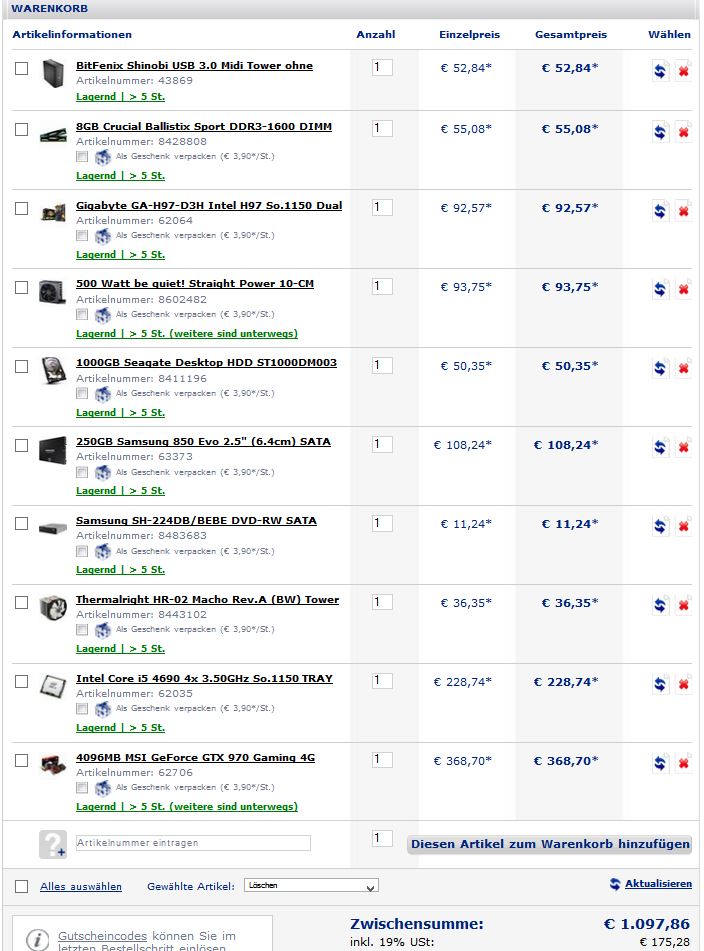Select the Thermalright HR-02 Macho row checkbox

(x=22, y=602)
